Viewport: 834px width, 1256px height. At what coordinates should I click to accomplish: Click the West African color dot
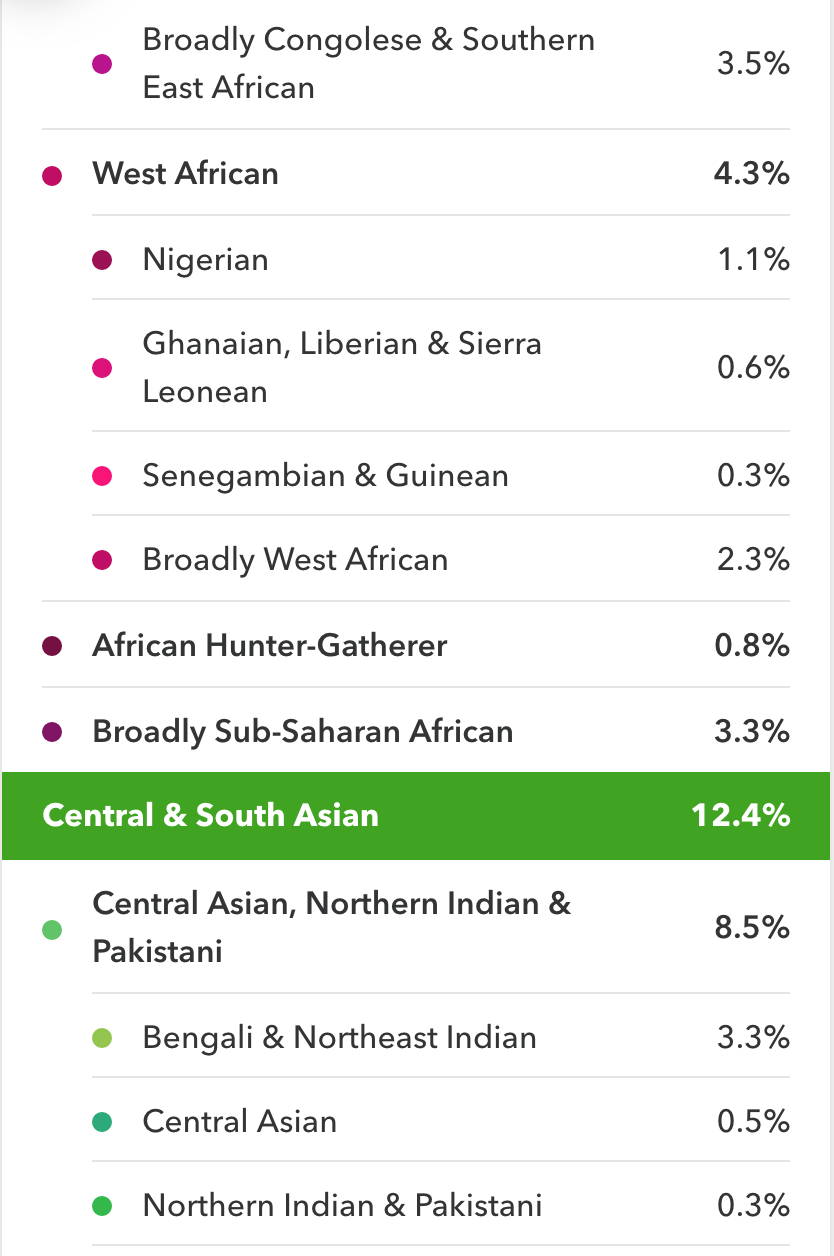coord(53,176)
